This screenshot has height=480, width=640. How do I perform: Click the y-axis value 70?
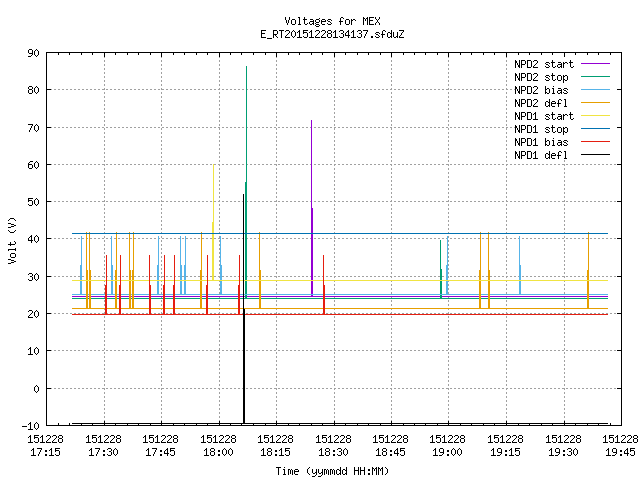coord(33,128)
